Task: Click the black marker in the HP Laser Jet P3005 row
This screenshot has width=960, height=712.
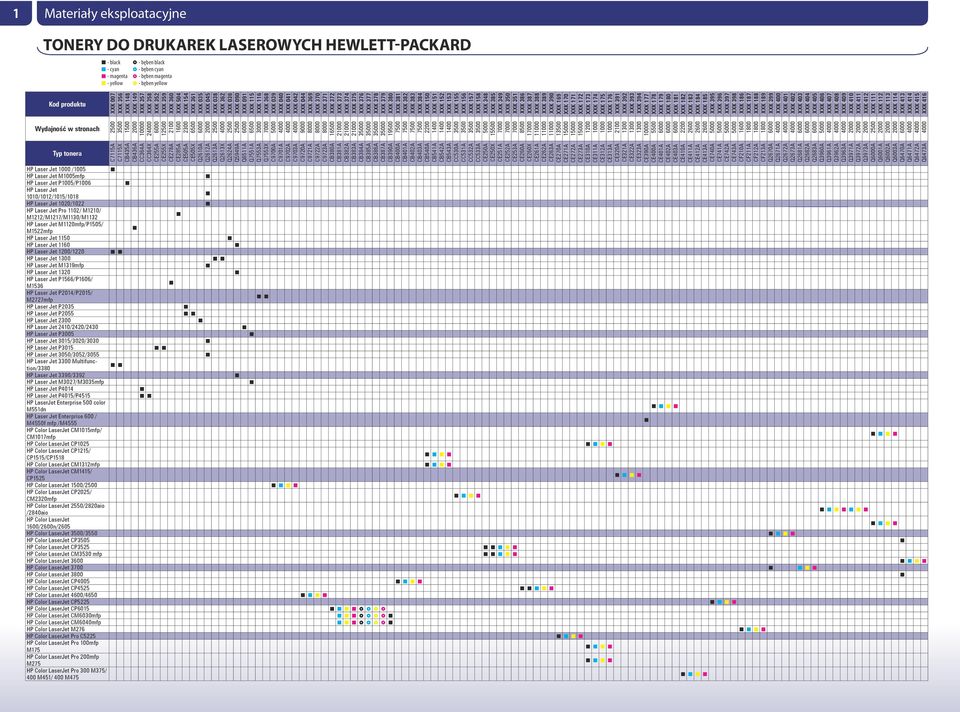Action: point(252,334)
